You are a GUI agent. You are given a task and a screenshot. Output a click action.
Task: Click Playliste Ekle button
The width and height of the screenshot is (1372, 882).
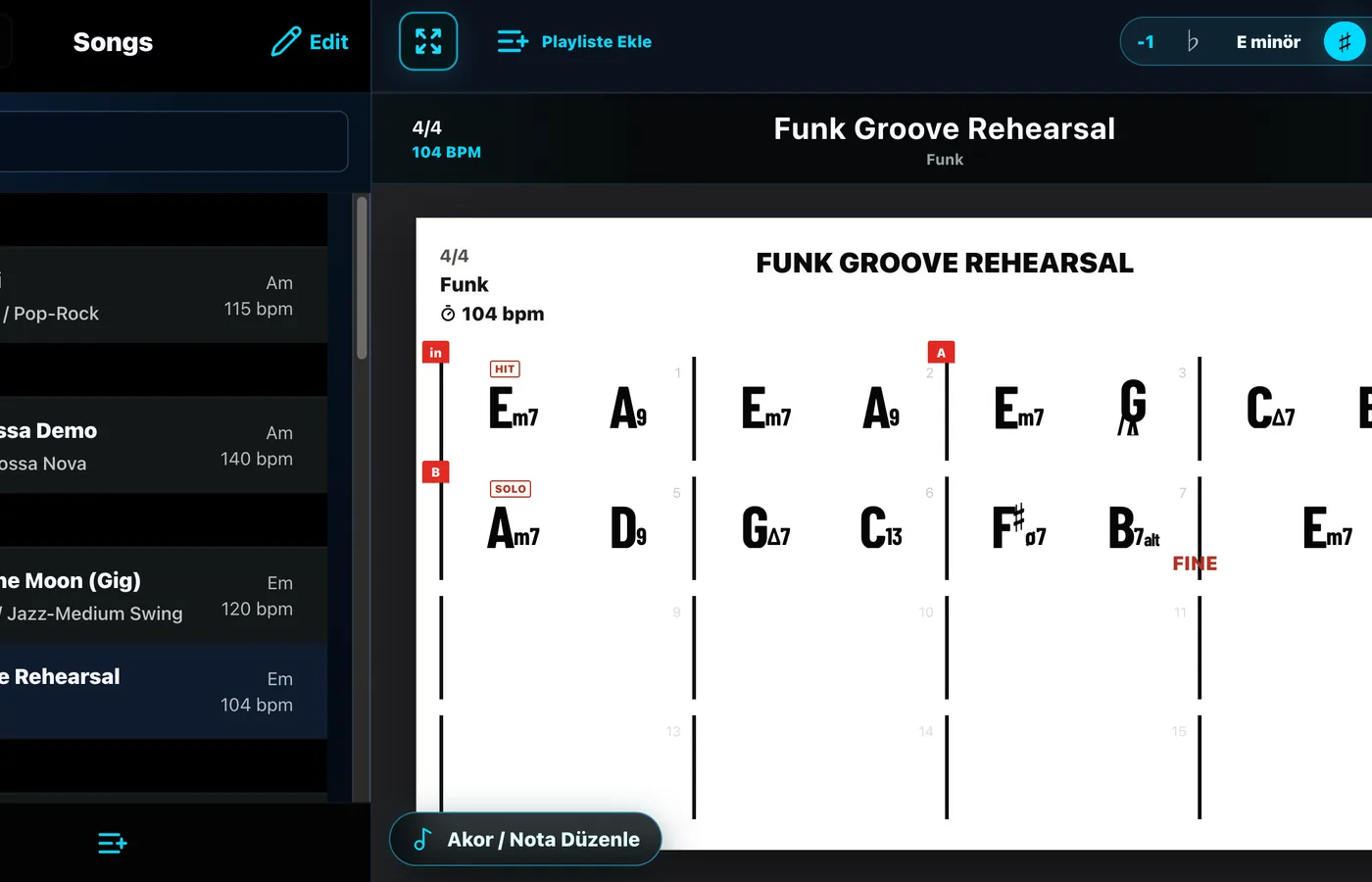(x=574, y=41)
